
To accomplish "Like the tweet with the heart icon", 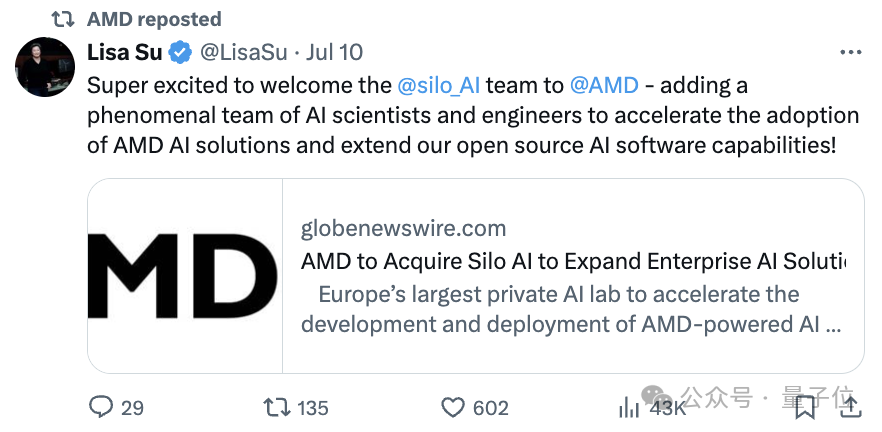I will [454, 407].
